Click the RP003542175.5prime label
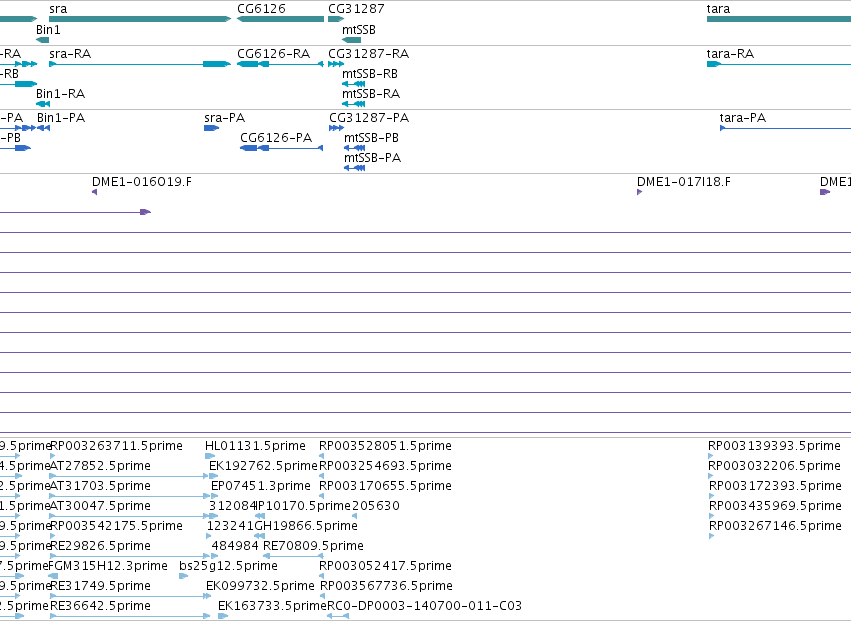The width and height of the screenshot is (851, 621). tap(116, 526)
